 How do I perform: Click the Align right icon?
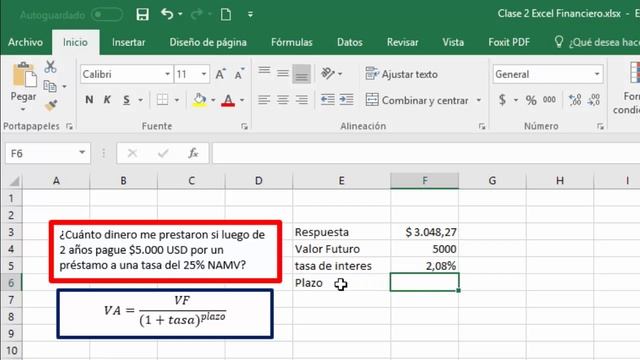click(x=302, y=100)
